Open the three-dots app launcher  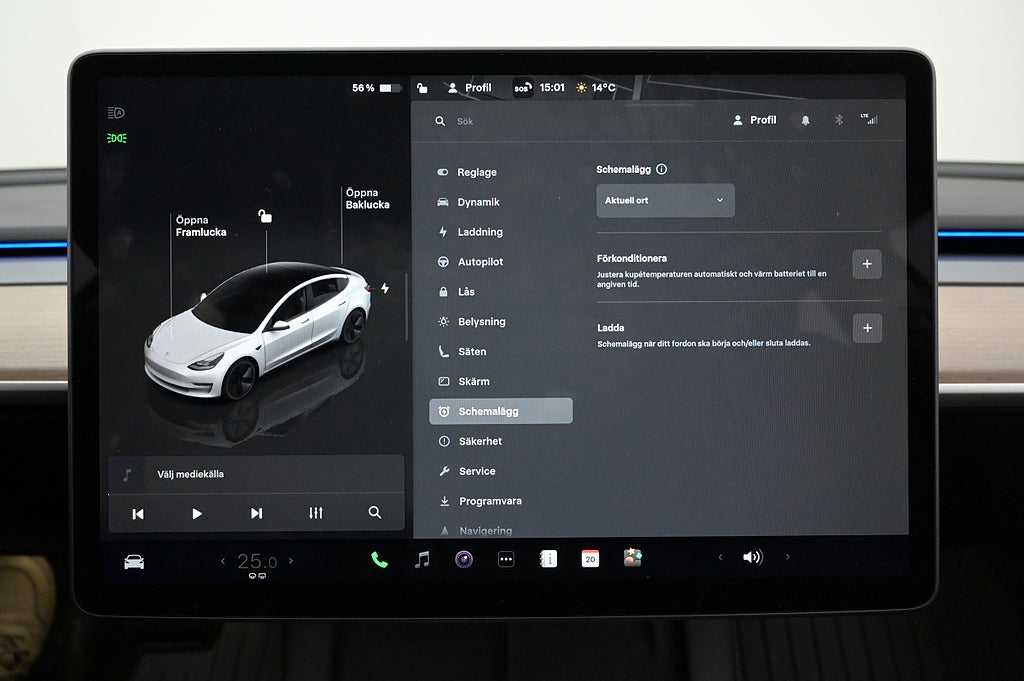(506, 559)
